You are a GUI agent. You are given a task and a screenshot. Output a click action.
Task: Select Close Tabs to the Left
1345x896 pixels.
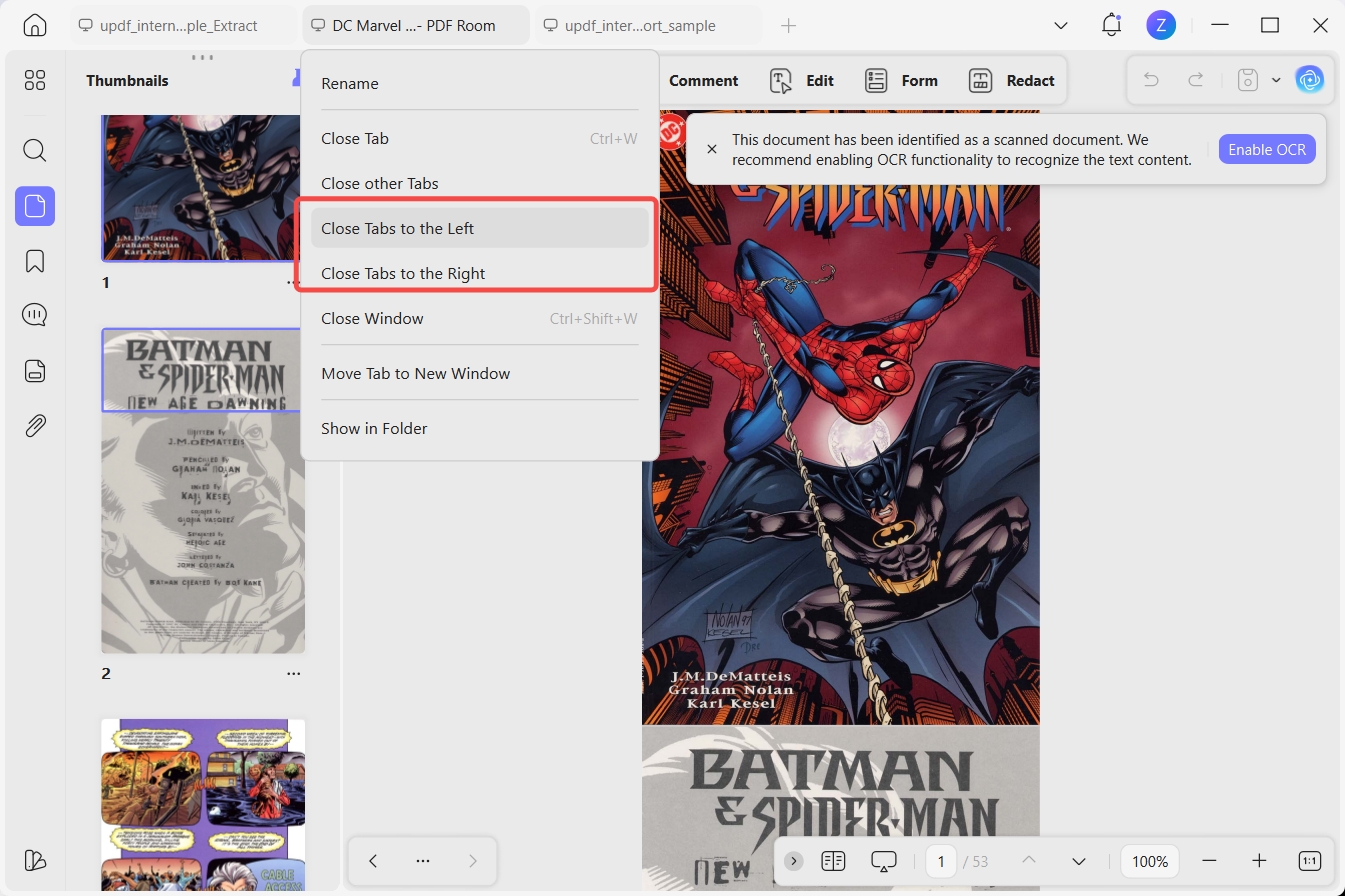pyautogui.click(x=480, y=228)
